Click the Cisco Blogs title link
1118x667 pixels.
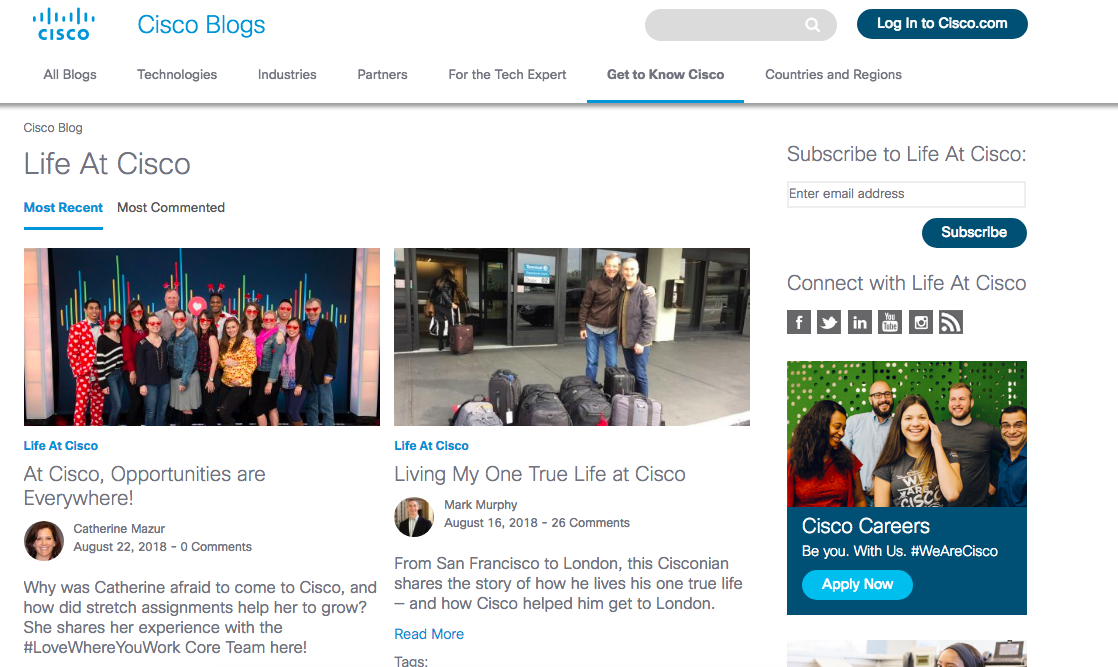click(201, 25)
